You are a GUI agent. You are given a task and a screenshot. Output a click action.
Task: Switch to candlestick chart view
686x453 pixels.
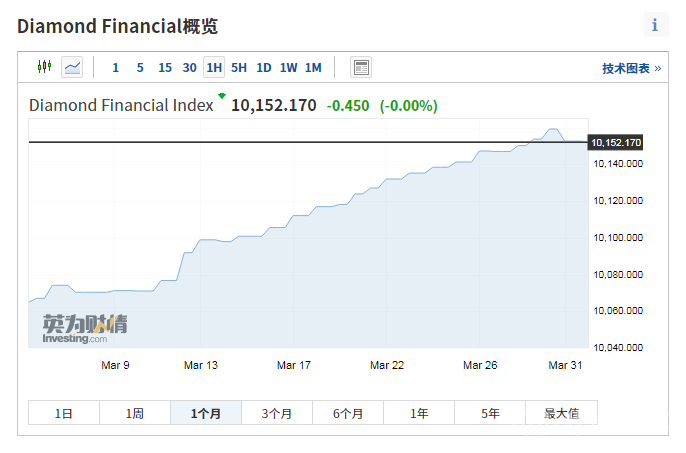(43, 67)
